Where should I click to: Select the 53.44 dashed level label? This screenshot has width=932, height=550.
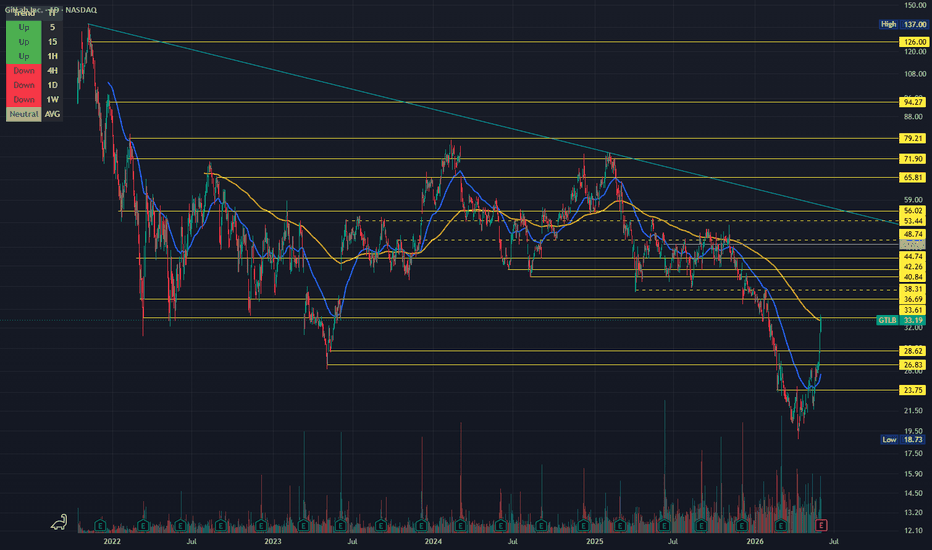coord(913,221)
